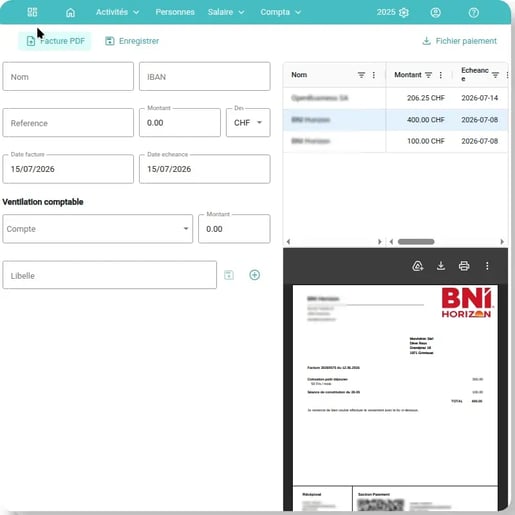Sort by the Echeance column header

click(x=475, y=74)
